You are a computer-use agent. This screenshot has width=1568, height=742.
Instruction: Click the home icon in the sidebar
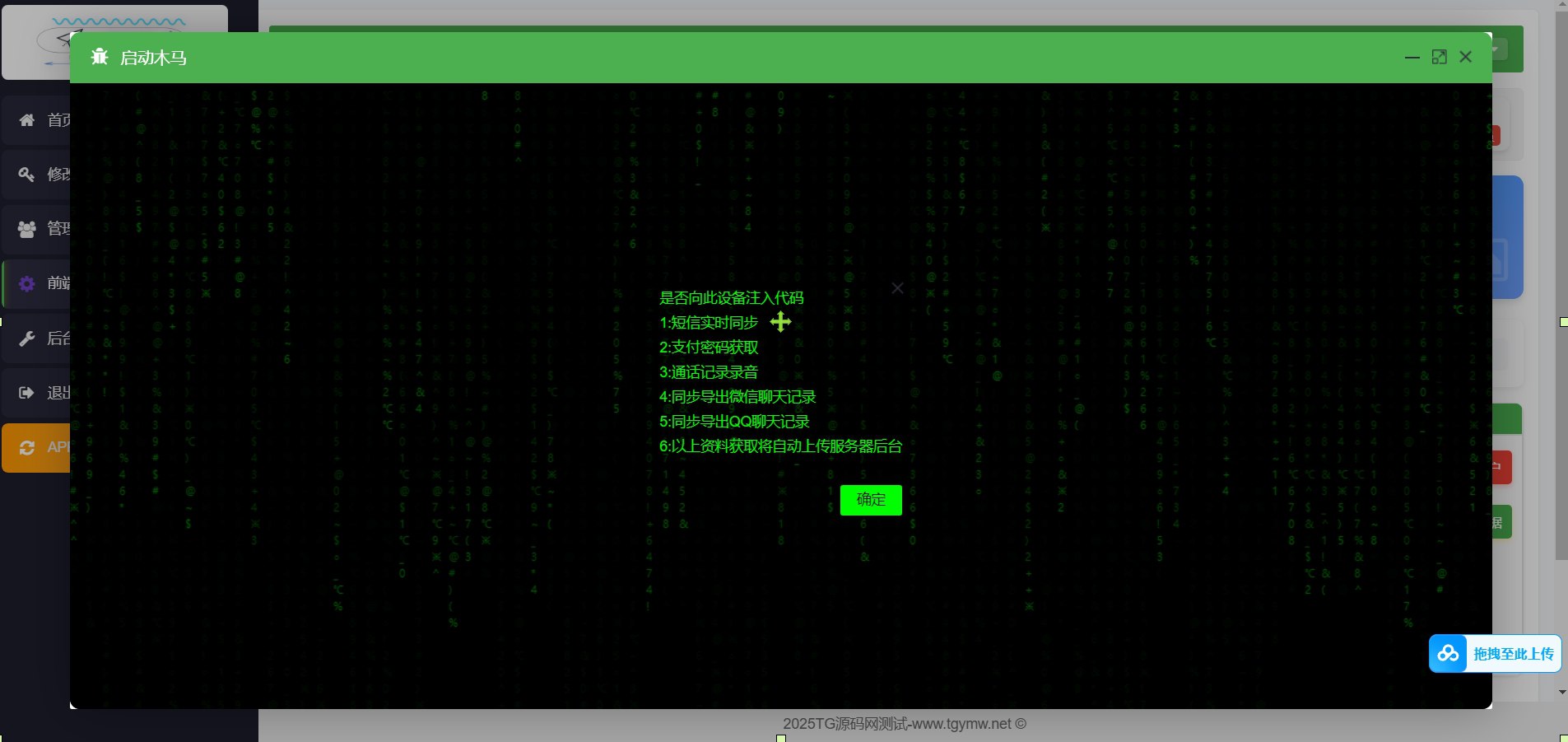tap(27, 120)
